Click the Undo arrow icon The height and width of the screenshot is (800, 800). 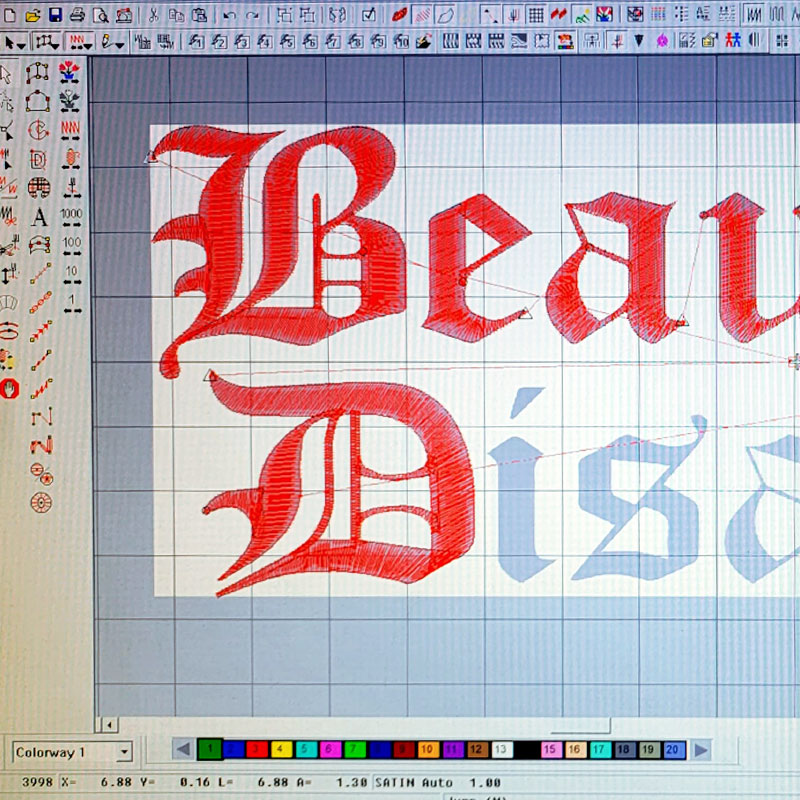(230, 15)
